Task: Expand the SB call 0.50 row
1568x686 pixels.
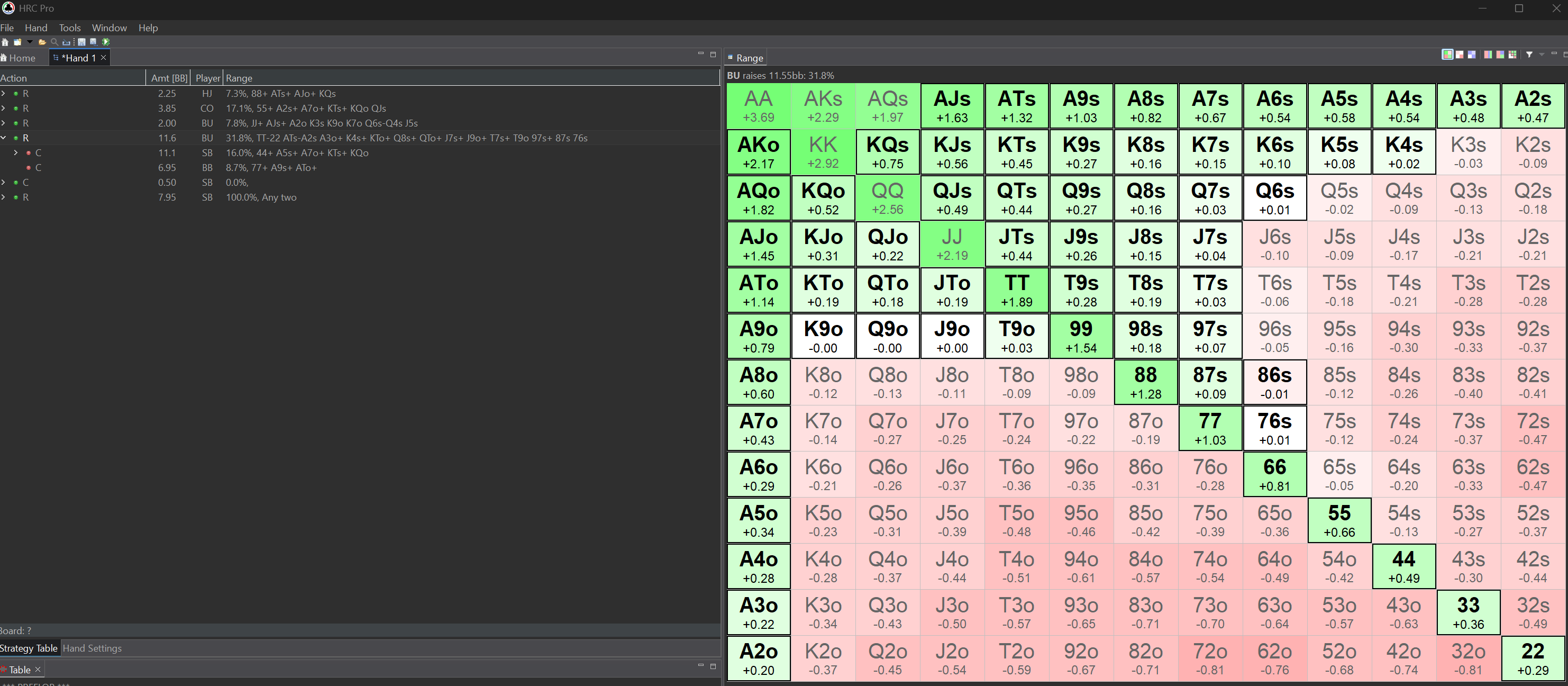Action: pyautogui.click(x=4, y=182)
